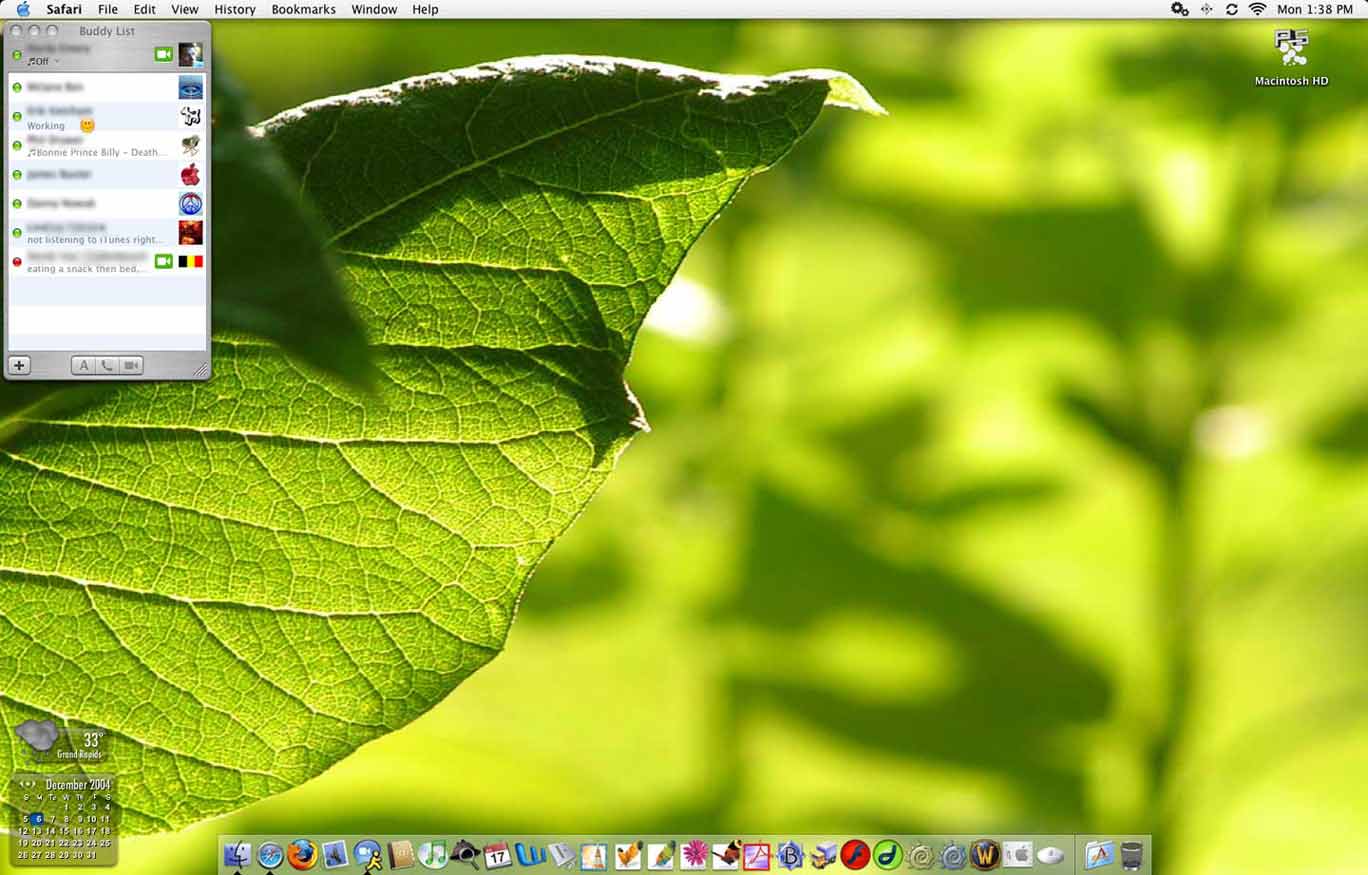The width and height of the screenshot is (1368, 875).
Task: Click the plus button in Buddy List
Action: (19, 365)
